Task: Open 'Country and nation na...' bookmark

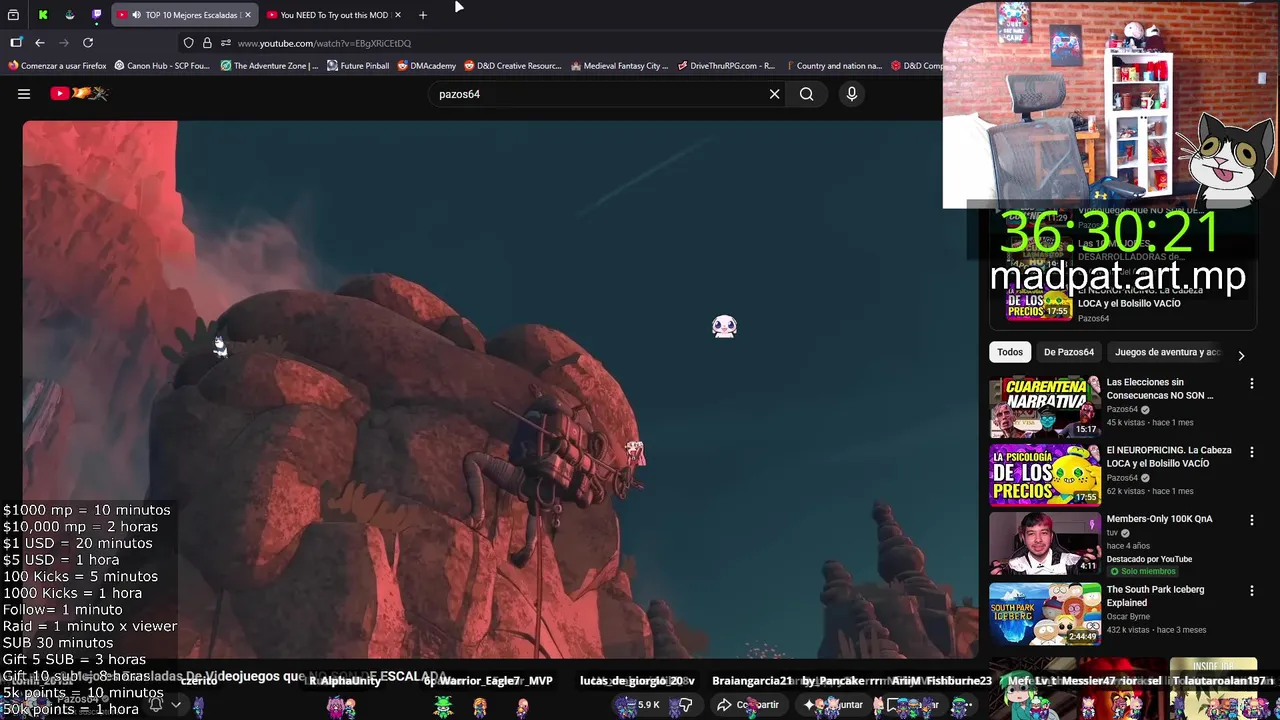Action: 833,66
